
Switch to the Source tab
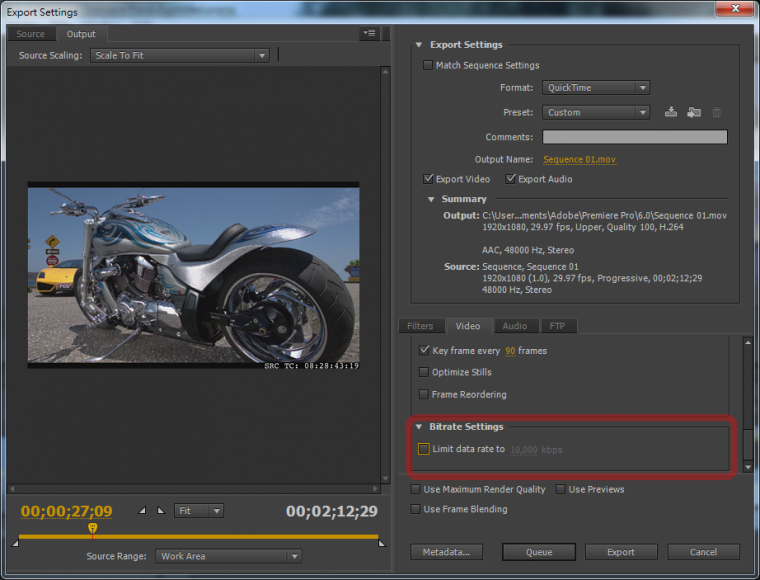pyautogui.click(x=31, y=34)
